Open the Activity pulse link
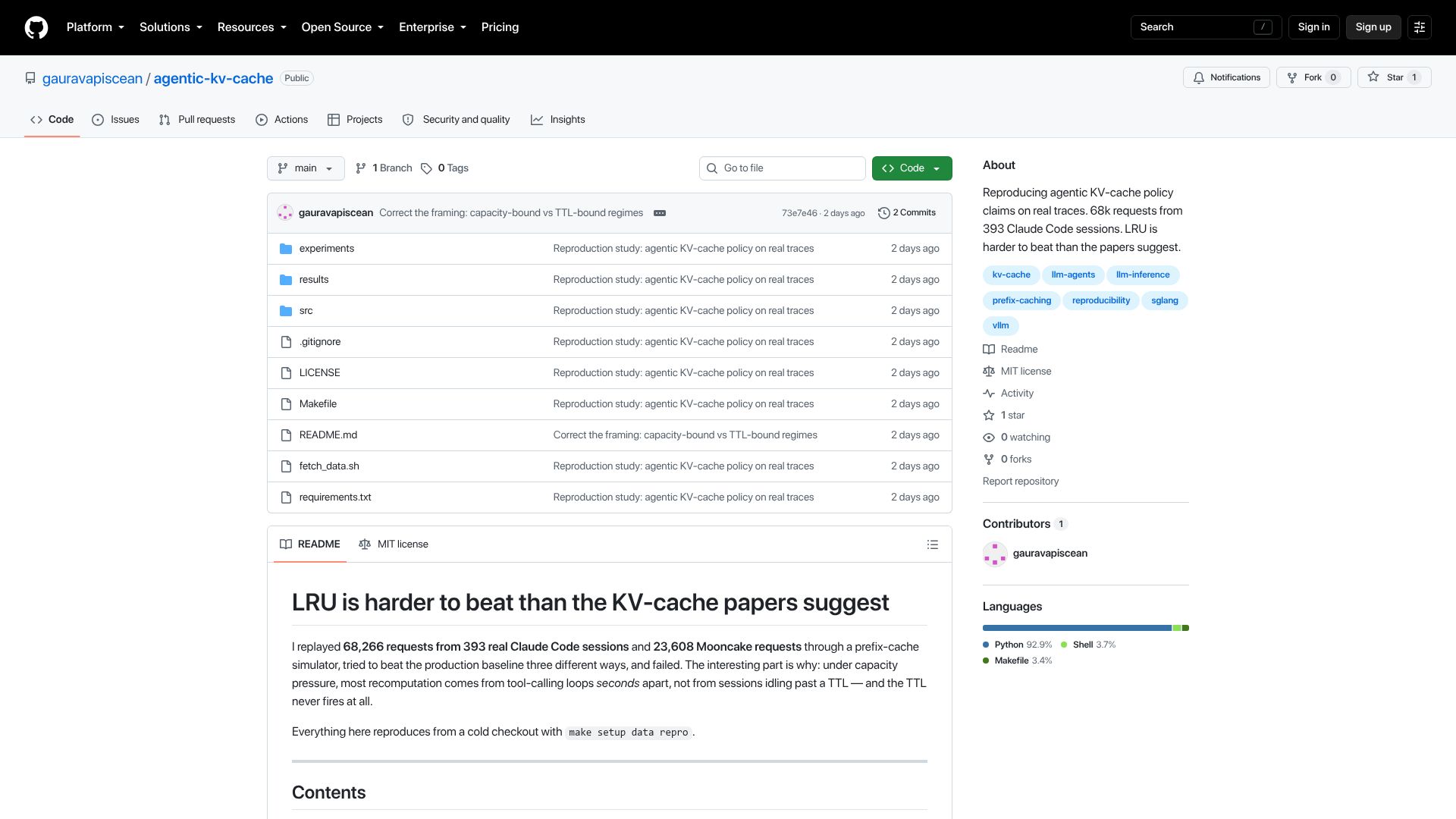 pyautogui.click(x=1008, y=394)
